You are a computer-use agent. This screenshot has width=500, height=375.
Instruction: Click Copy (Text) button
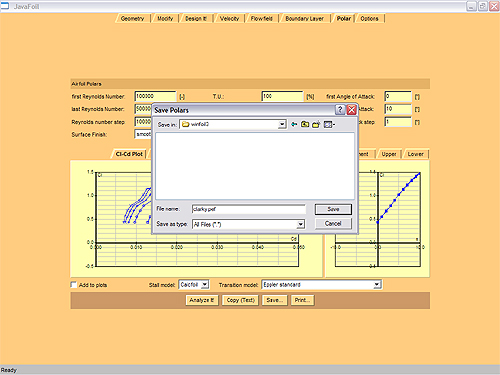pyautogui.click(x=240, y=300)
